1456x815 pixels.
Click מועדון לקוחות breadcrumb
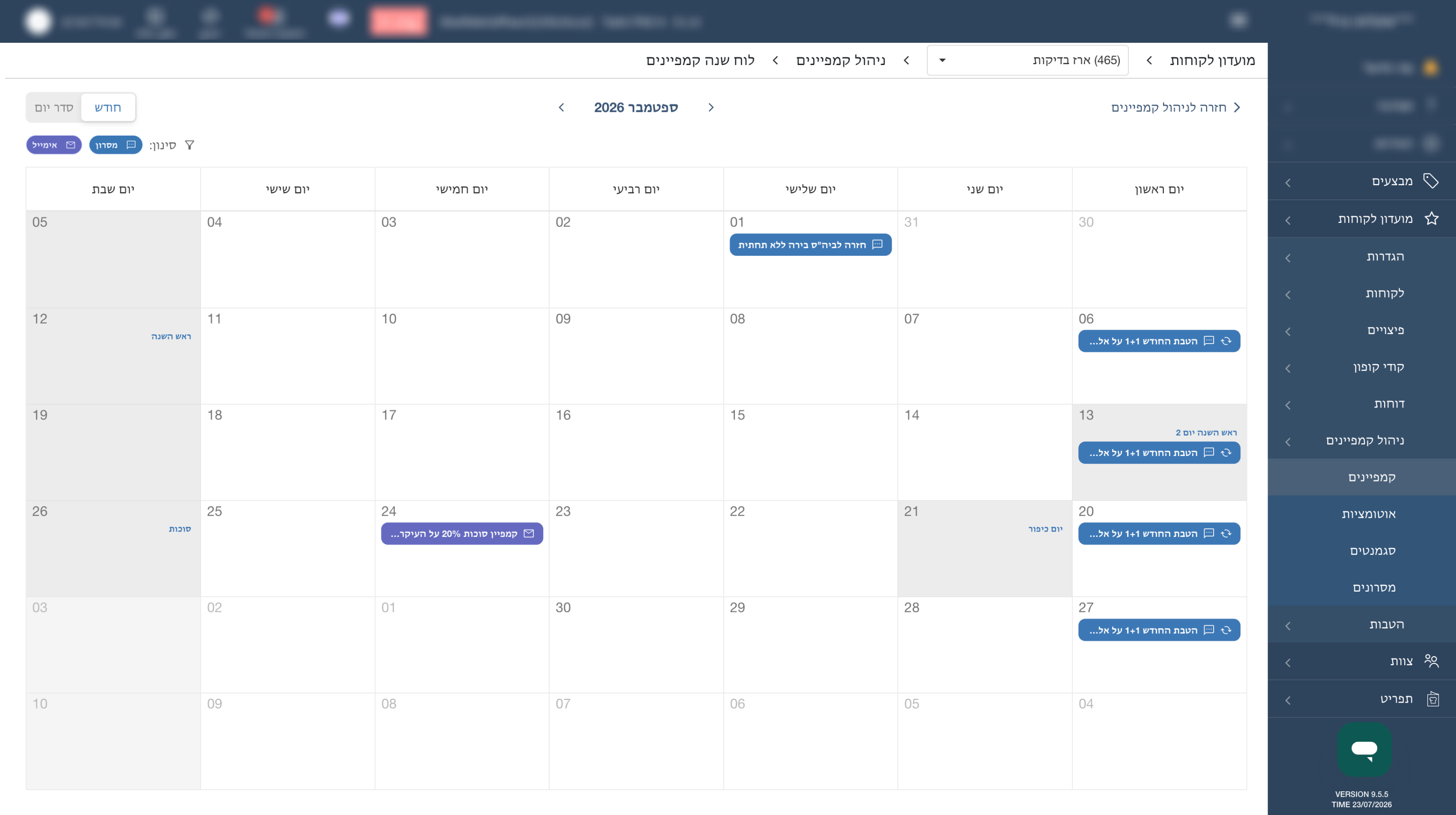pyautogui.click(x=1213, y=61)
